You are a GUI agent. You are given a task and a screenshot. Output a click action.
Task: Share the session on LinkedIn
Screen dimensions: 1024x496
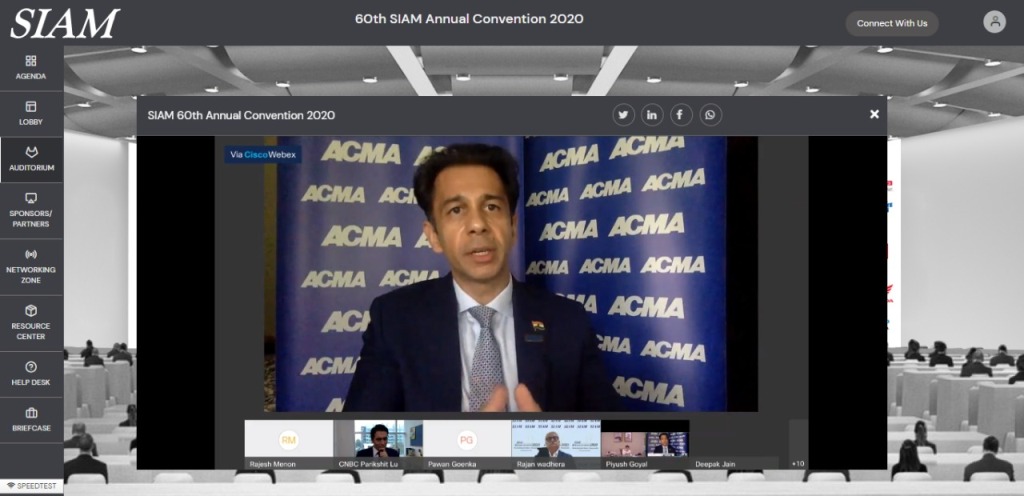click(652, 115)
